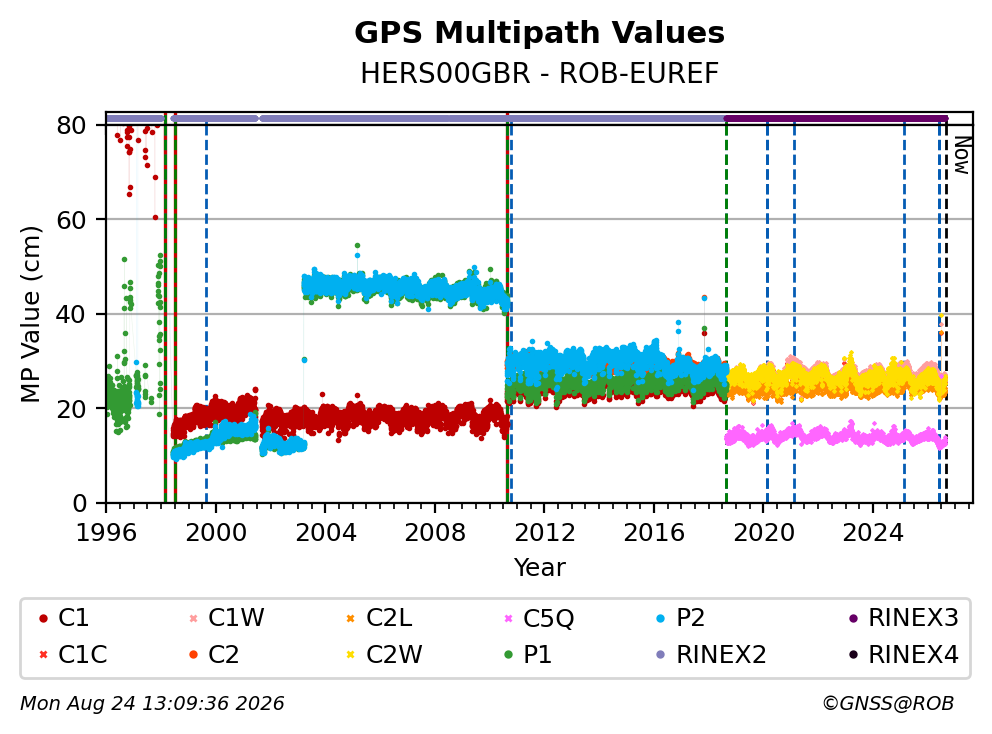Select the C2 legend entry
The height and width of the screenshot is (734, 992).
[x=214, y=654]
